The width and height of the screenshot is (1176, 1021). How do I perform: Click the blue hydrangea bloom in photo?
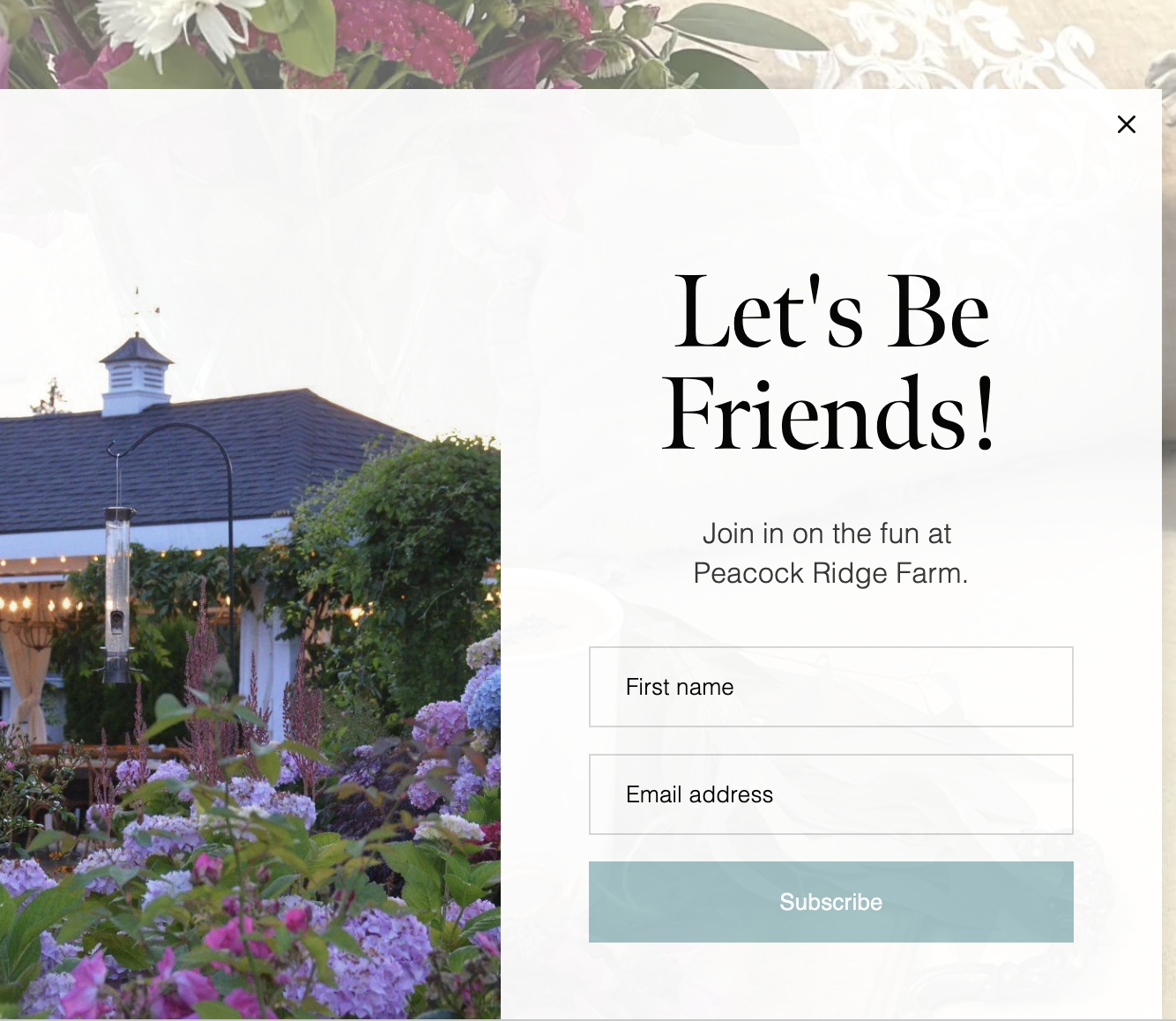click(x=483, y=697)
